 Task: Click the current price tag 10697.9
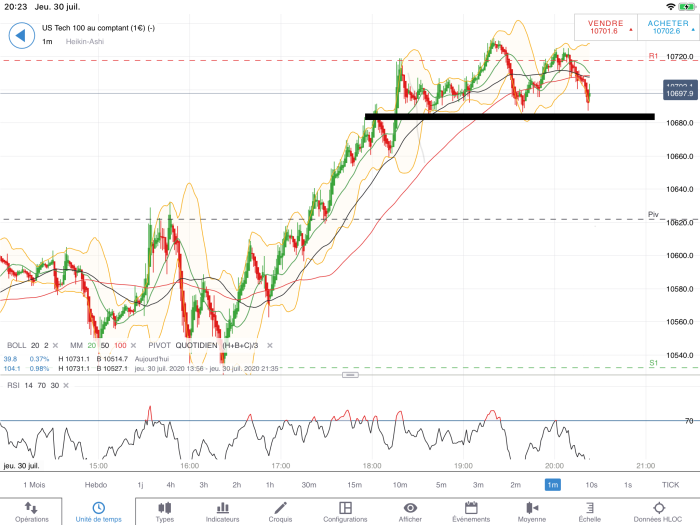click(680, 93)
